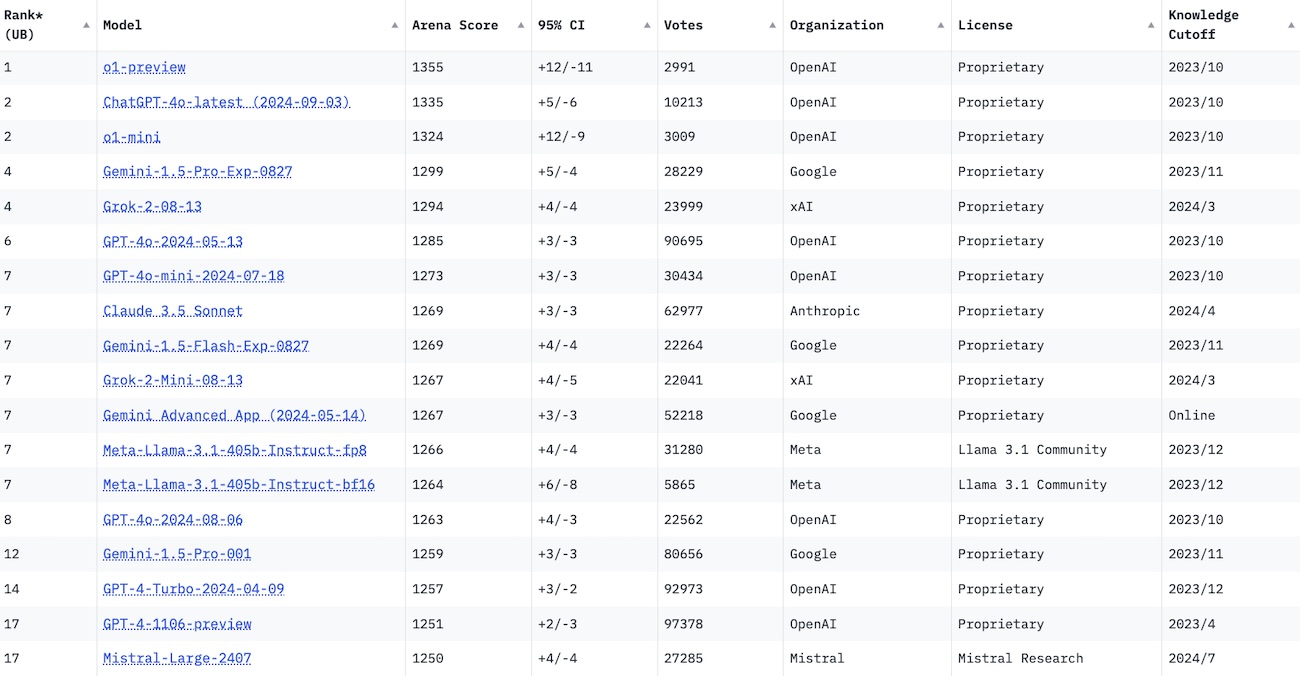Screen dimensions: 1300x676
Task: Click the Gemini Advanced App link
Action: [234, 415]
